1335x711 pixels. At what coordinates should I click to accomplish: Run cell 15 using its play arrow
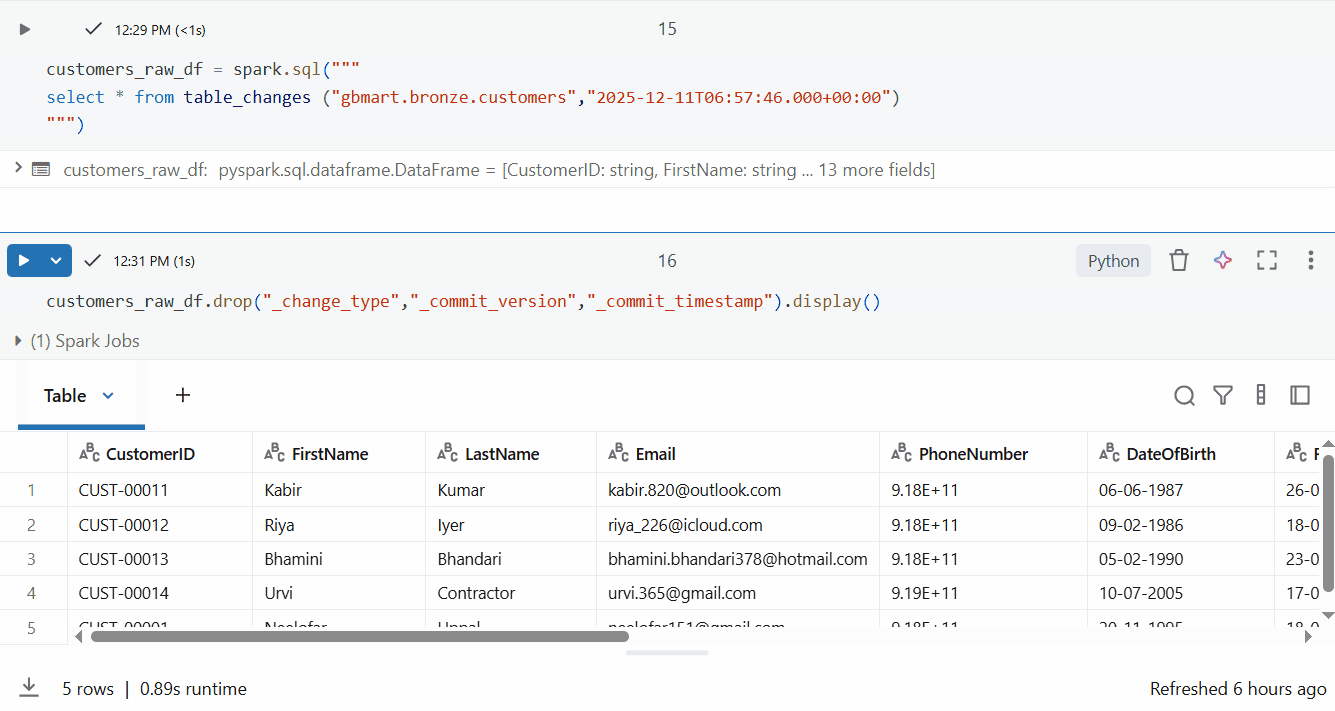click(x=25, y=30)
